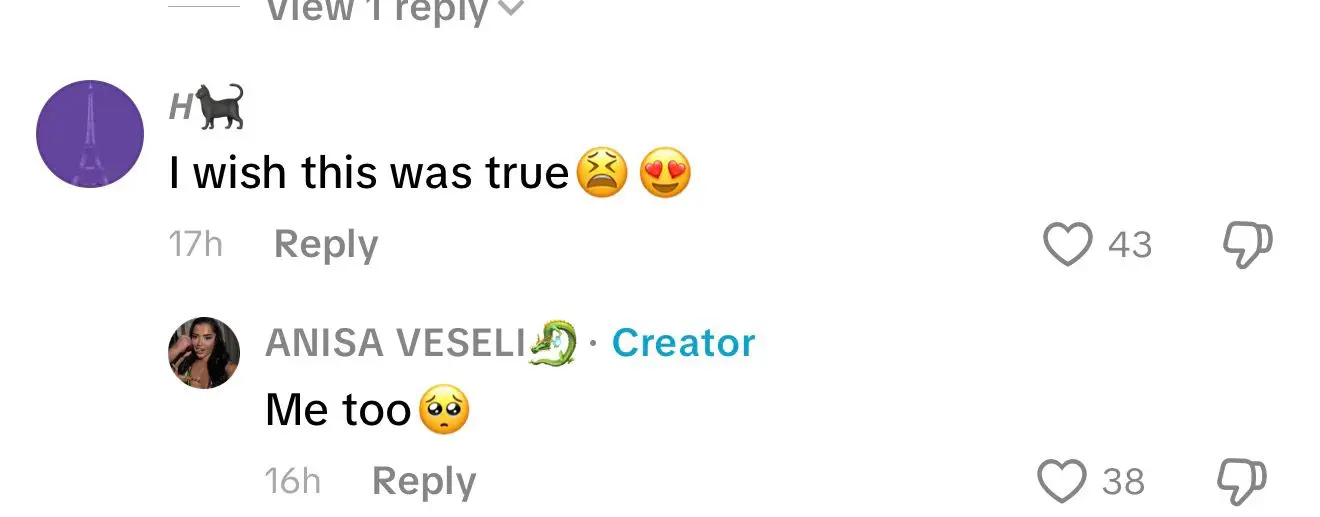This screenshot has width=1320, height=517.
Task: Reply to the 16h creator comment
Action: click(x=424, y=481)
